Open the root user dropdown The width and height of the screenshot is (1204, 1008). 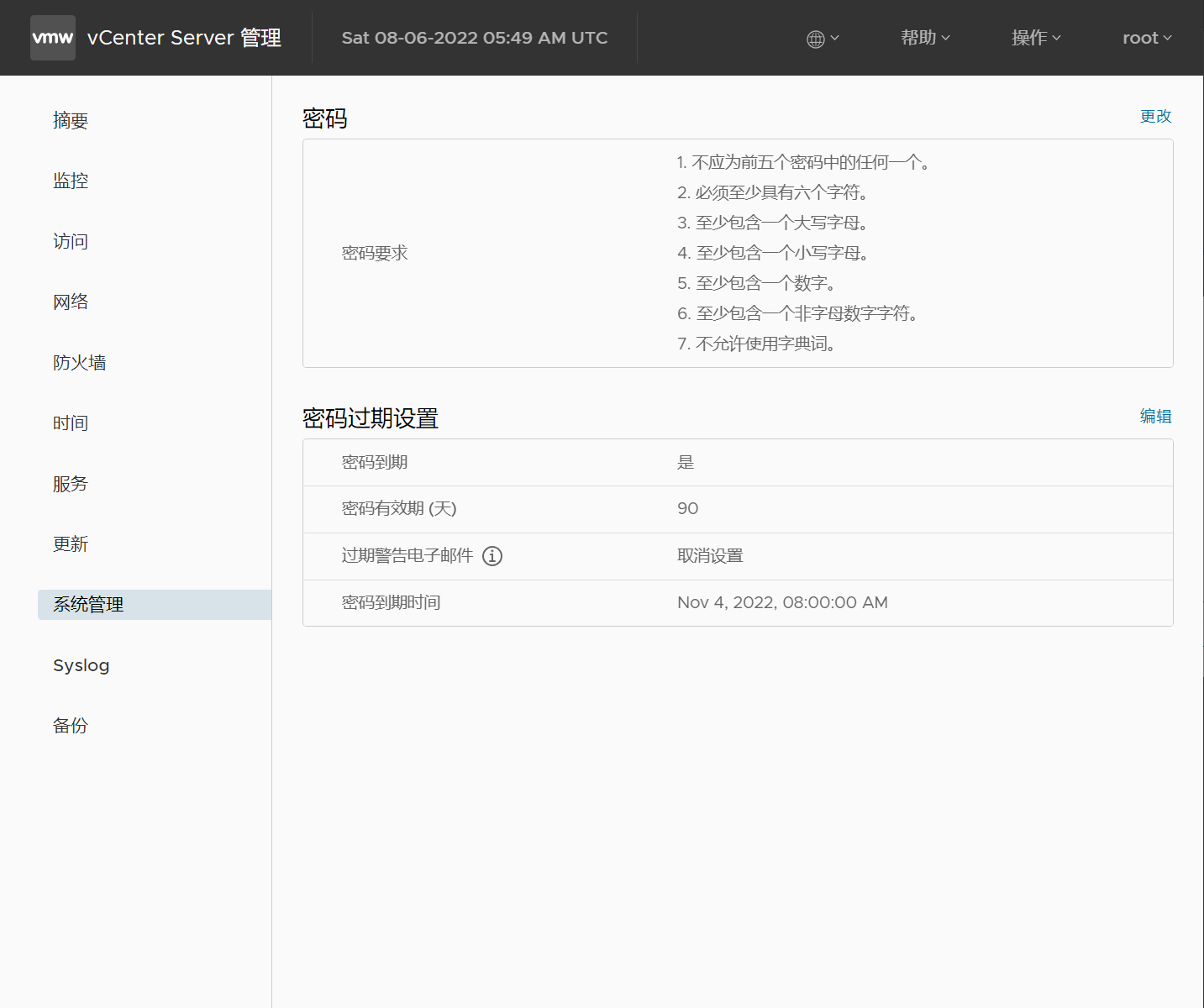(x=1147, y=38)
